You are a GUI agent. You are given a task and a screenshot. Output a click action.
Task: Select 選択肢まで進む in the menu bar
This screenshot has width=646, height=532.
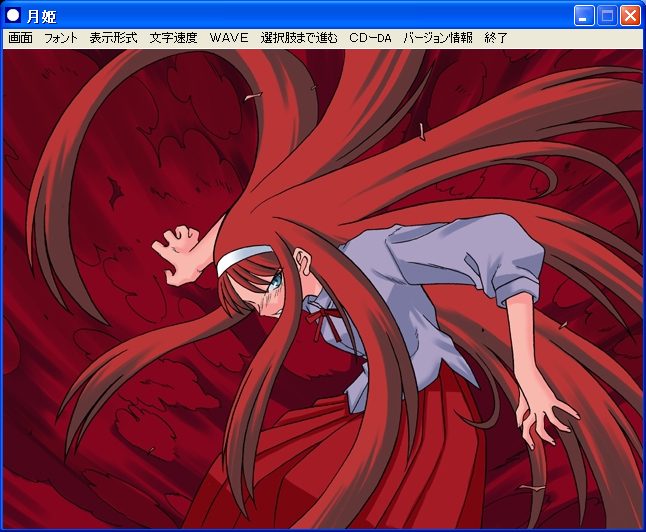(x=299, y=38)
